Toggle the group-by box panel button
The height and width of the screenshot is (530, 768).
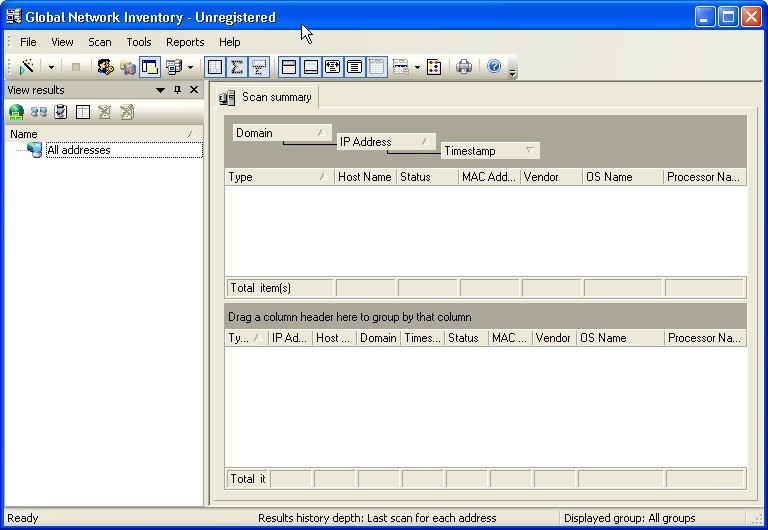click(289, 67)
